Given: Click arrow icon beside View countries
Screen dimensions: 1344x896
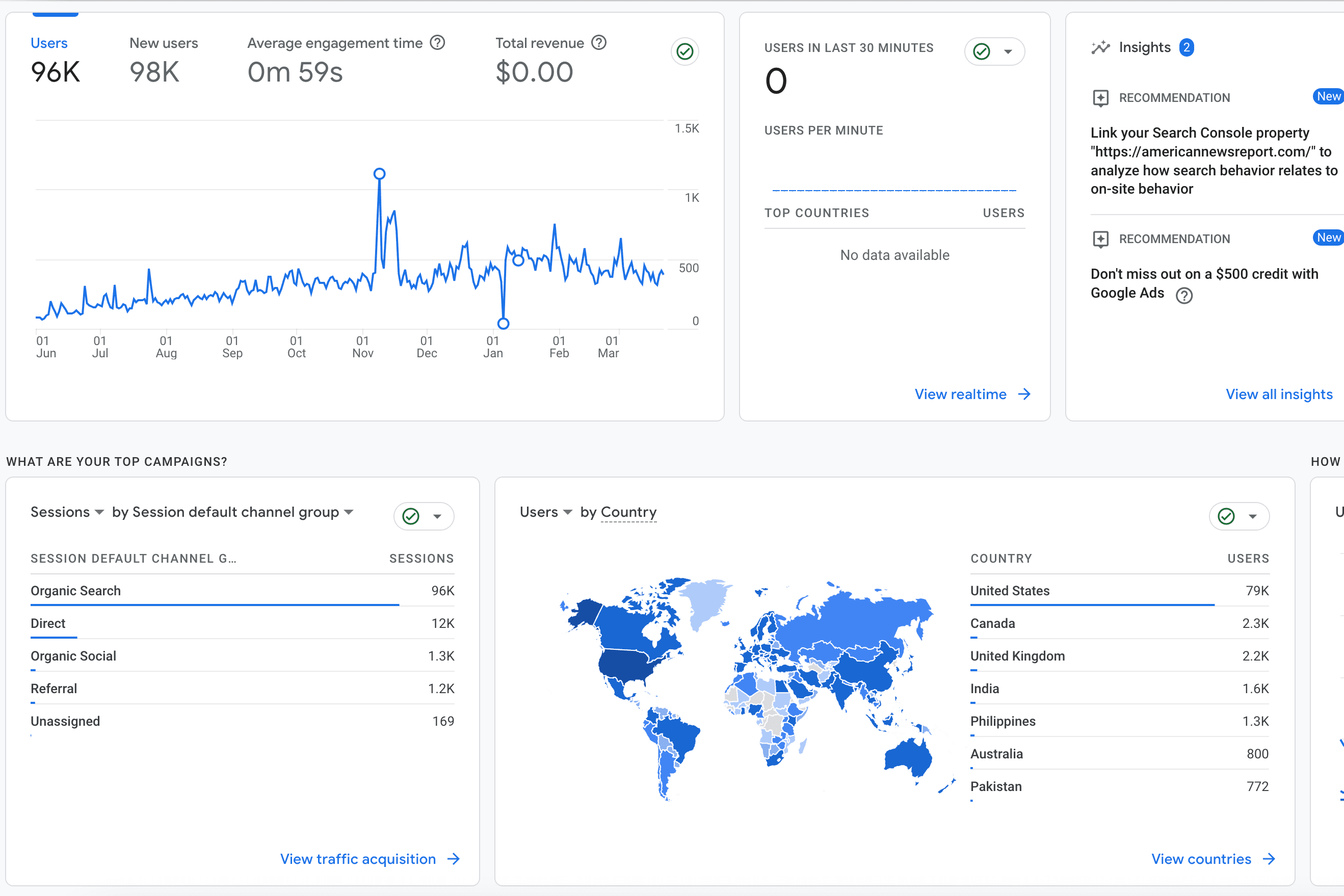Looking at the screenshot, I should click(x=1269, y=859).
